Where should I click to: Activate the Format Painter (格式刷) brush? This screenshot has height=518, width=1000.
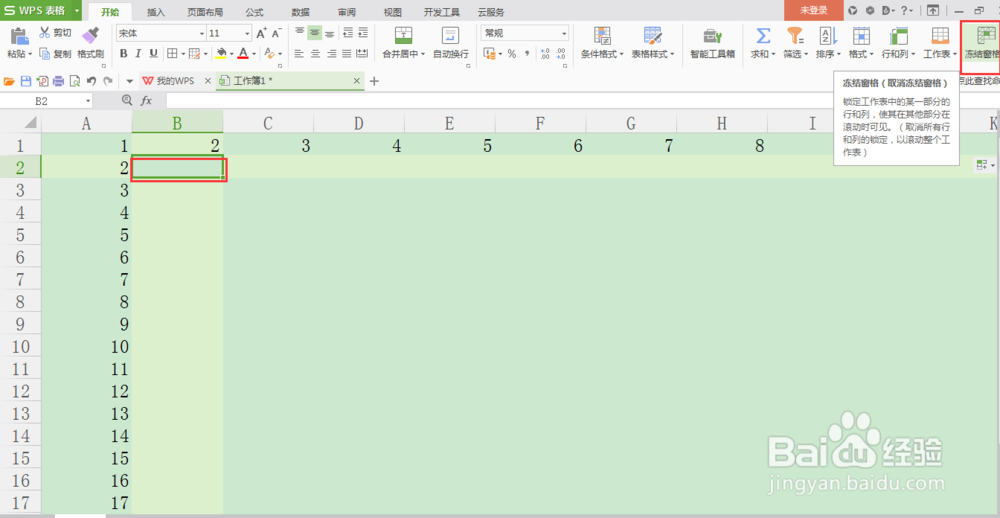coord(91,36)
